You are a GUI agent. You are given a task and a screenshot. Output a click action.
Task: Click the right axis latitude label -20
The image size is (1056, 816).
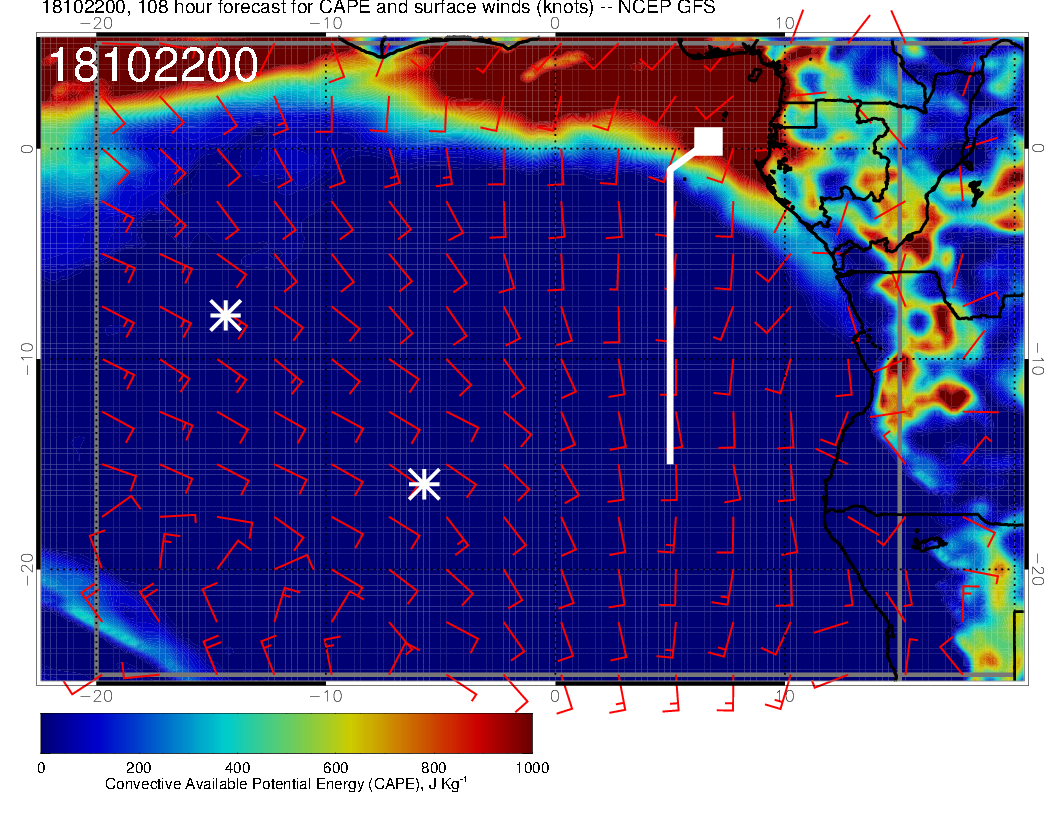[1038, 570]
